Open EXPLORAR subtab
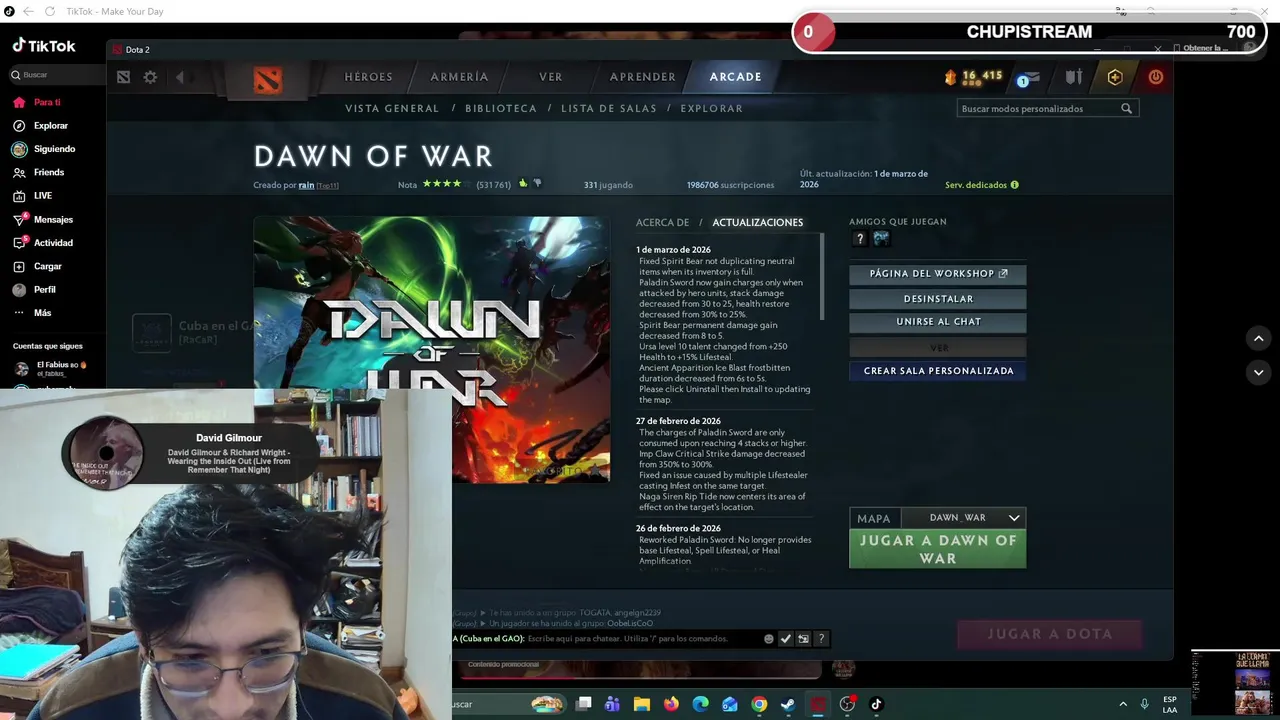Screen dimensions: 1280x720 (x=711, y=108)
